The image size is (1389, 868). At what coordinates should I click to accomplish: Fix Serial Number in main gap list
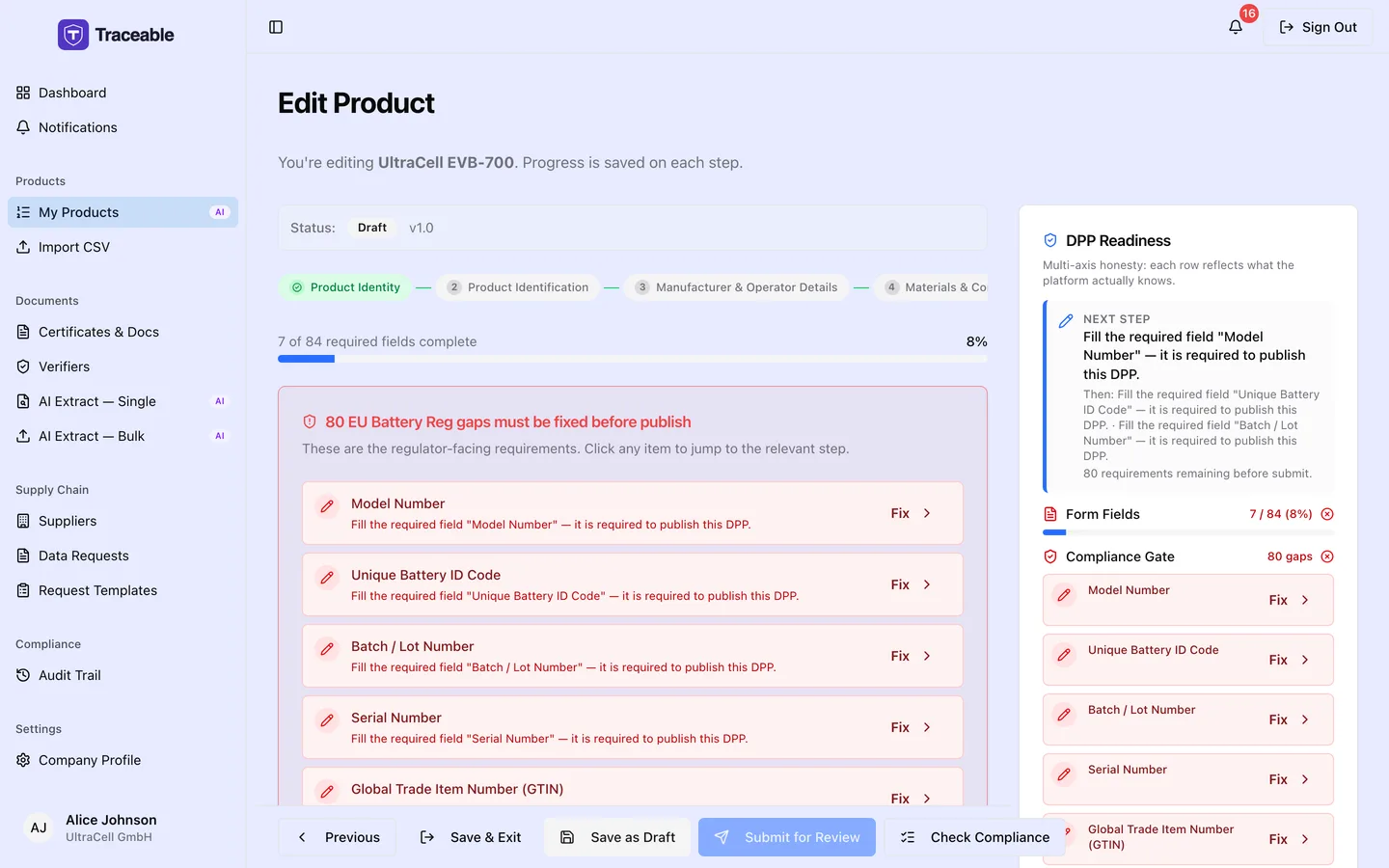912,727
